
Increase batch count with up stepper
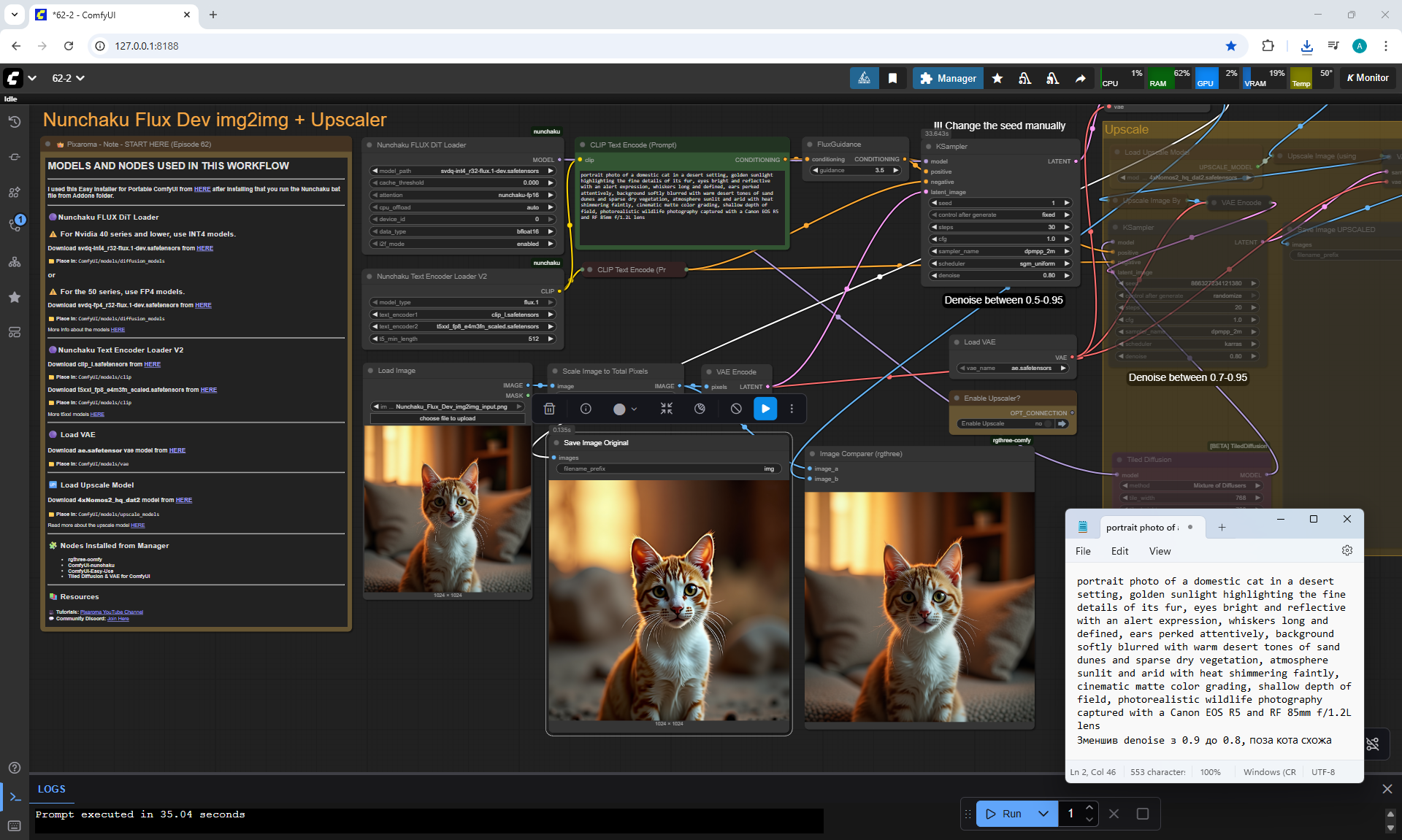(x=1089, y=807)
